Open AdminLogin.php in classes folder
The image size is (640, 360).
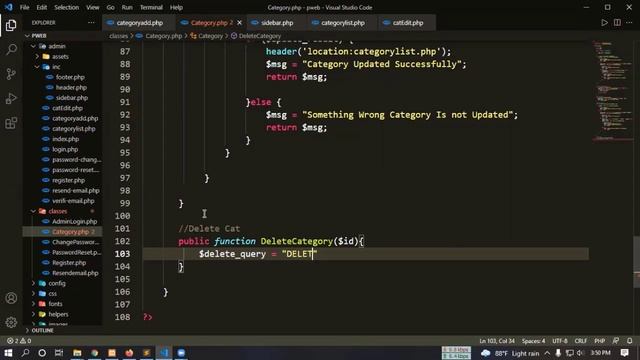[x=74, y=221]
